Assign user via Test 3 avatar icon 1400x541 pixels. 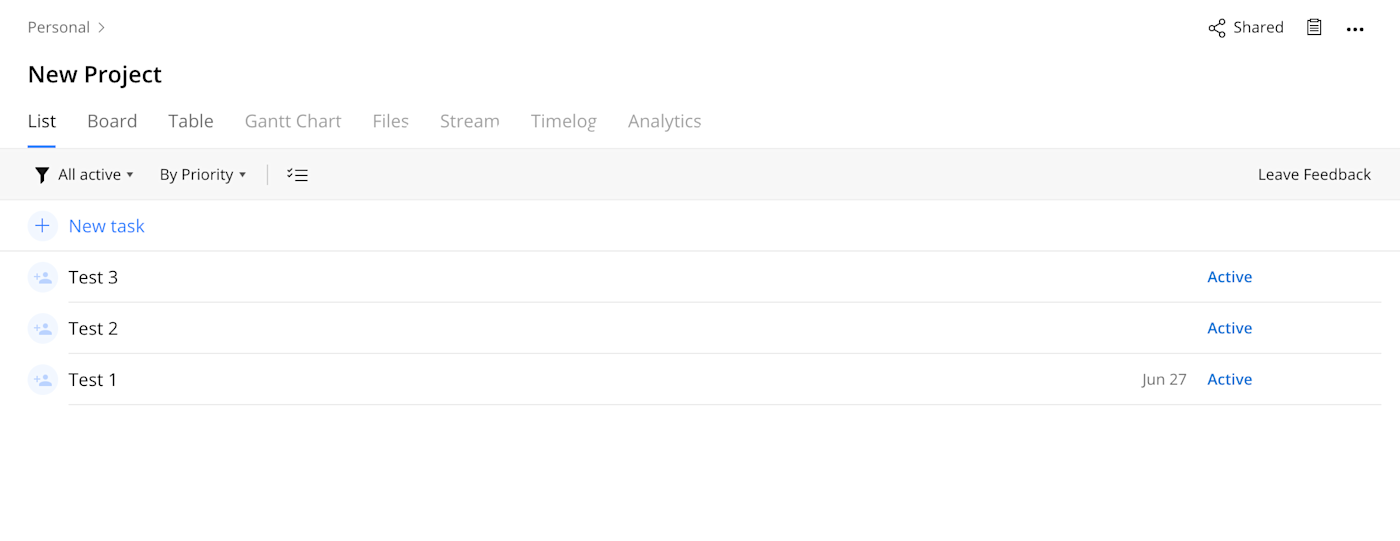click(x=43, y=277)
